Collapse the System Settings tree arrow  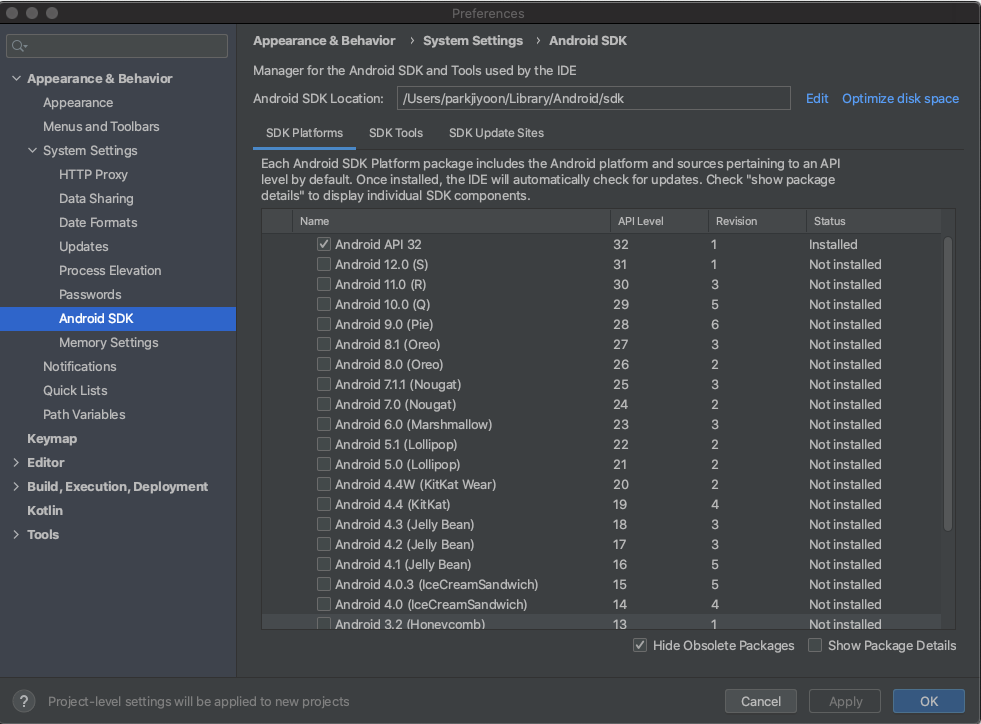click(x=33, y=150)
